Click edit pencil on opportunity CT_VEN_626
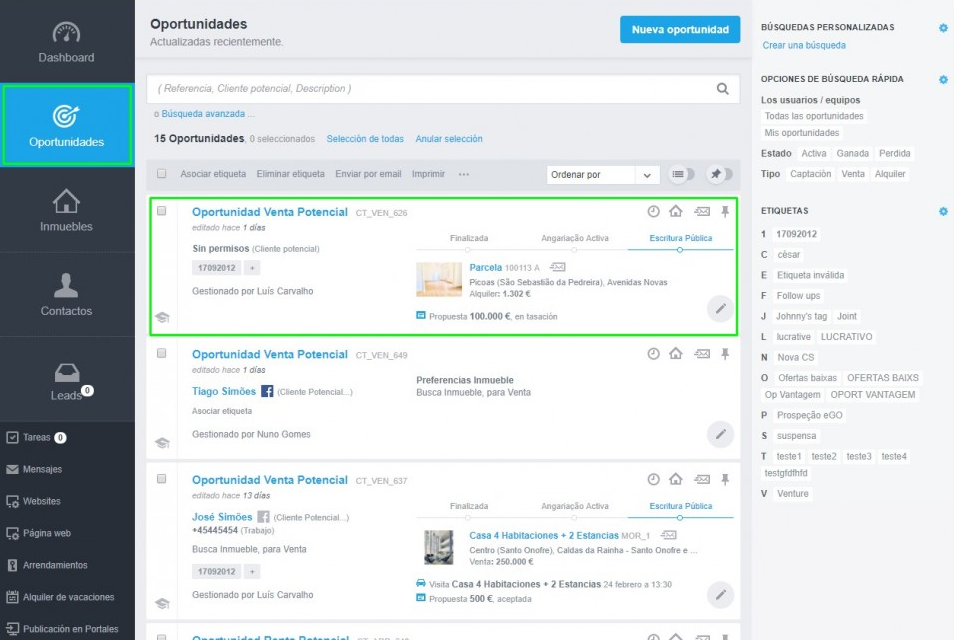 [x=719, y=308]
